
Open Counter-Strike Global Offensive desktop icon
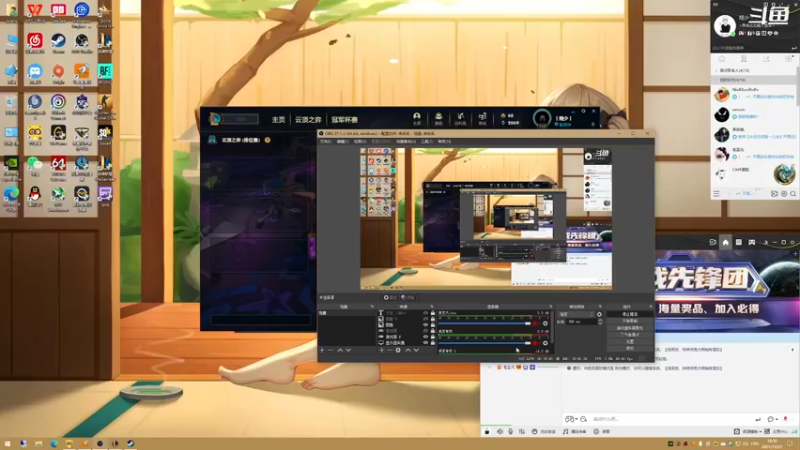coord(105,103)
